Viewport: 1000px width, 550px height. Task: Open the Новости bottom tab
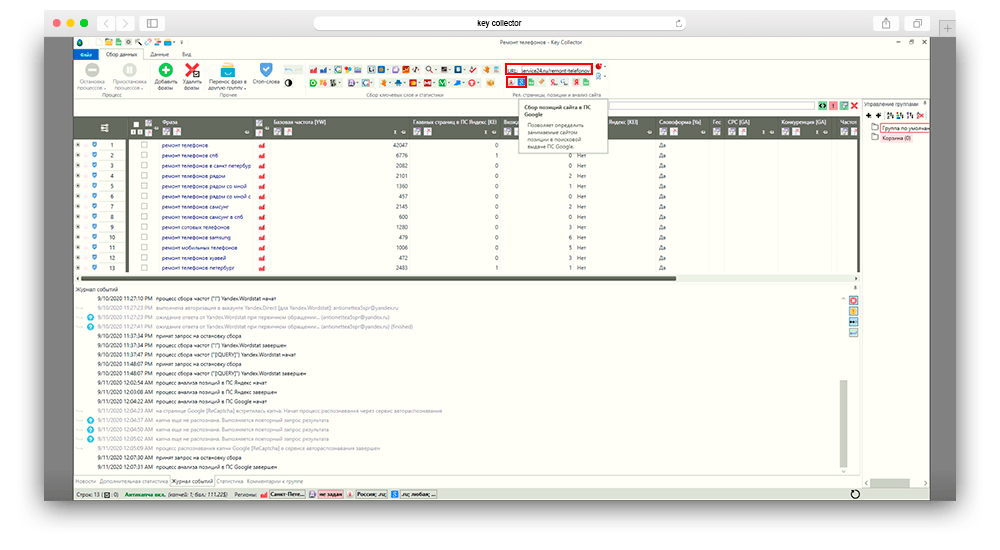tap(85, 481)
